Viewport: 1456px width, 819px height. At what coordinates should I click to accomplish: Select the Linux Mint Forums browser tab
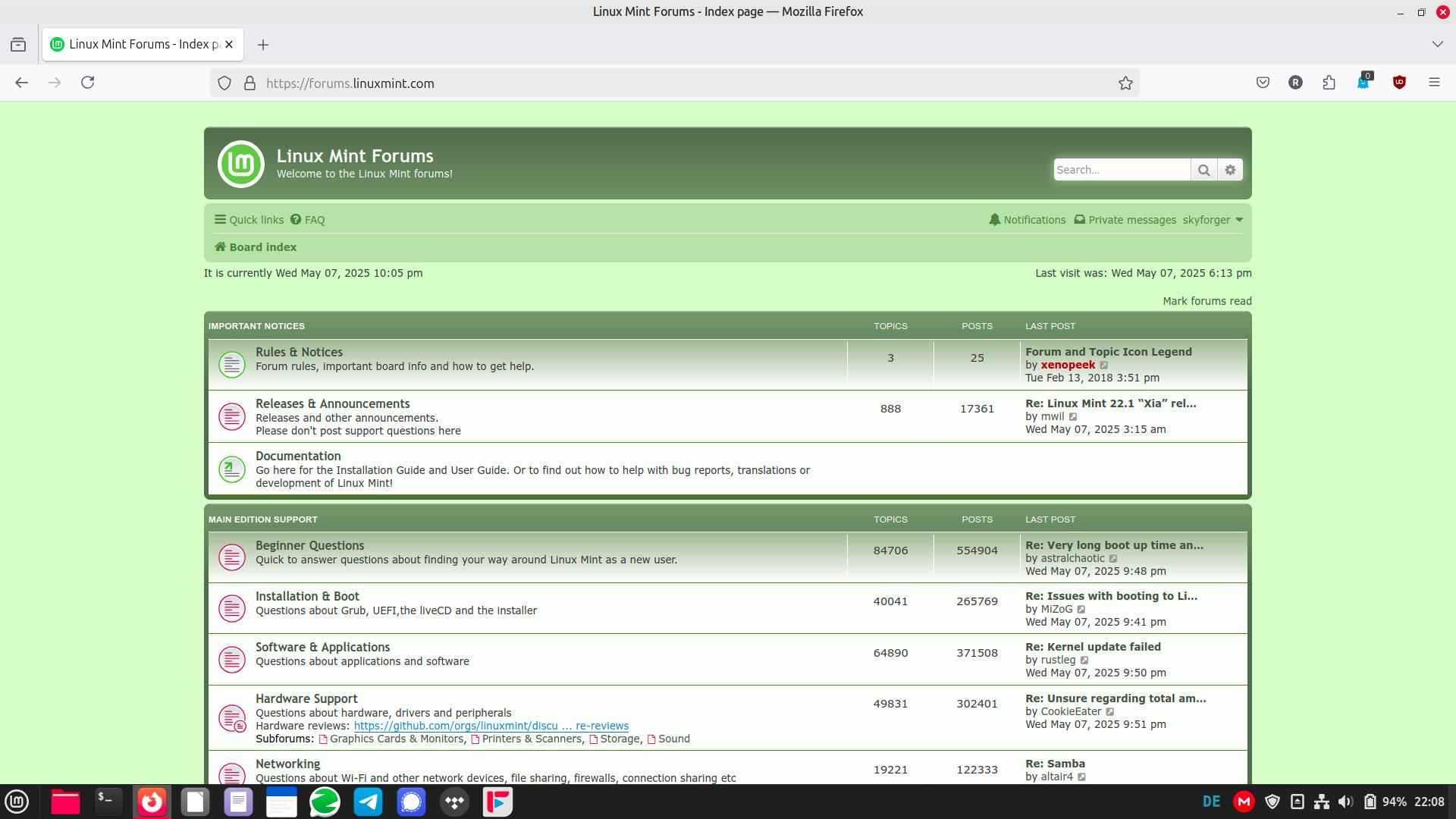coord(143,45)
